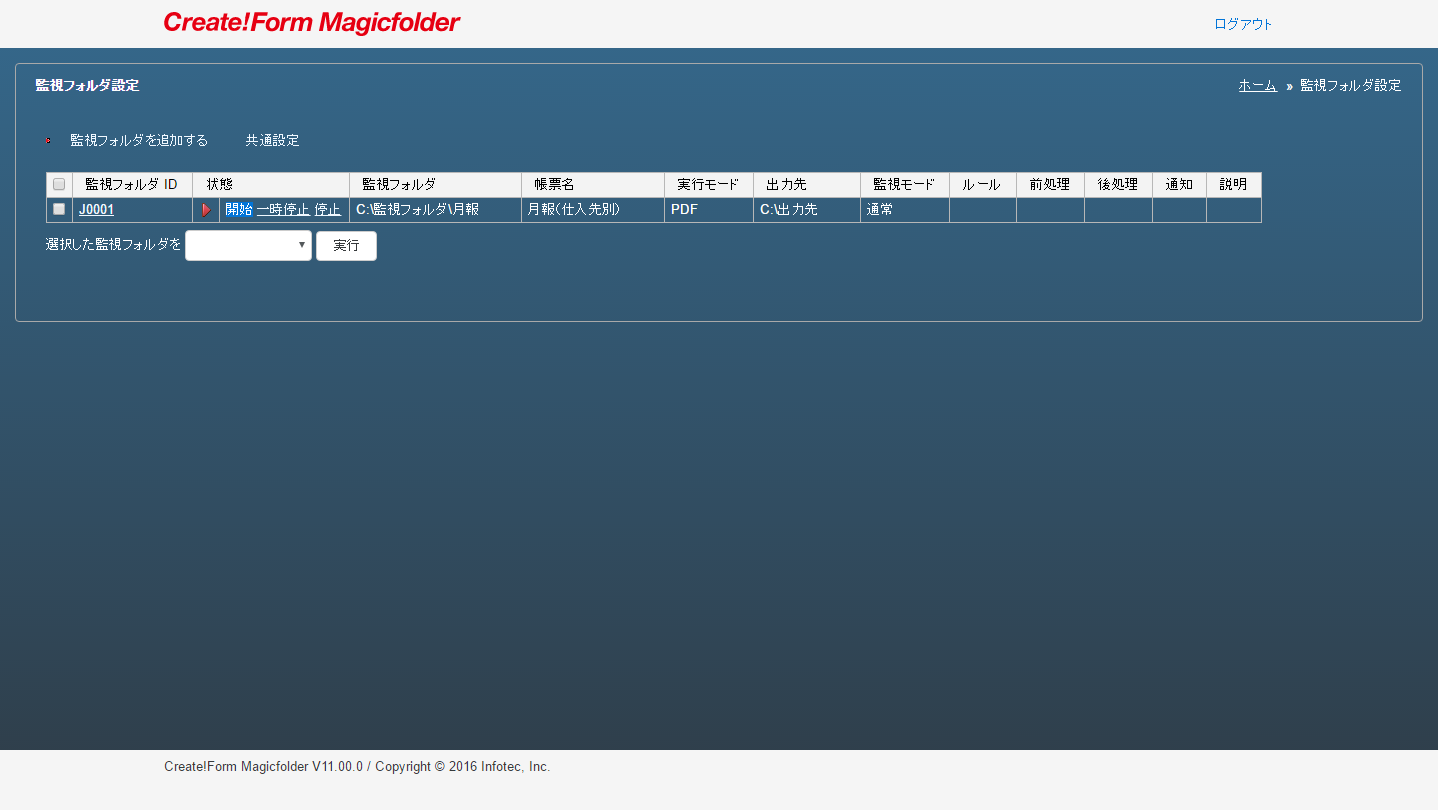Click the PDF execution mode cell

pyautogui.click(x=709, y=210)
